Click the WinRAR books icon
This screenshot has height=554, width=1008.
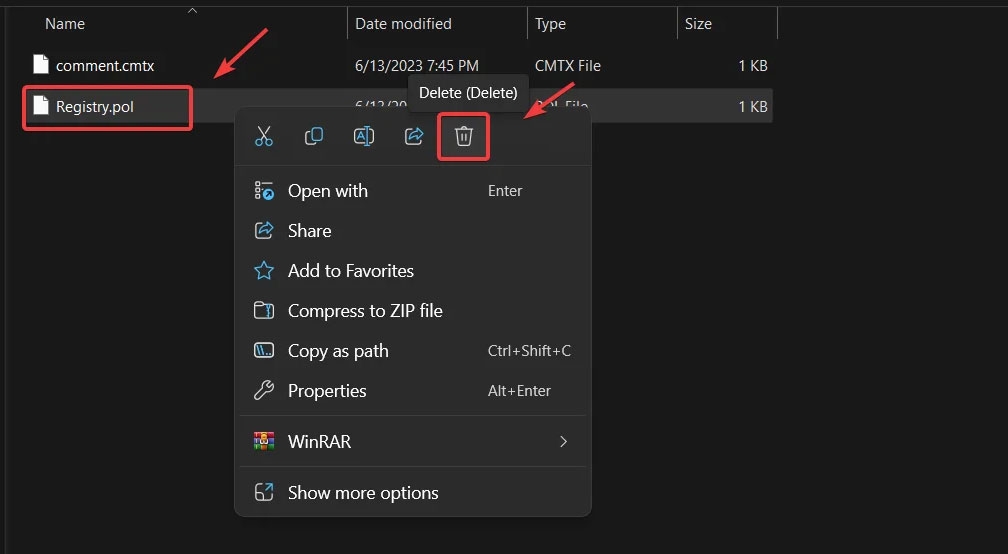point(264,442)
